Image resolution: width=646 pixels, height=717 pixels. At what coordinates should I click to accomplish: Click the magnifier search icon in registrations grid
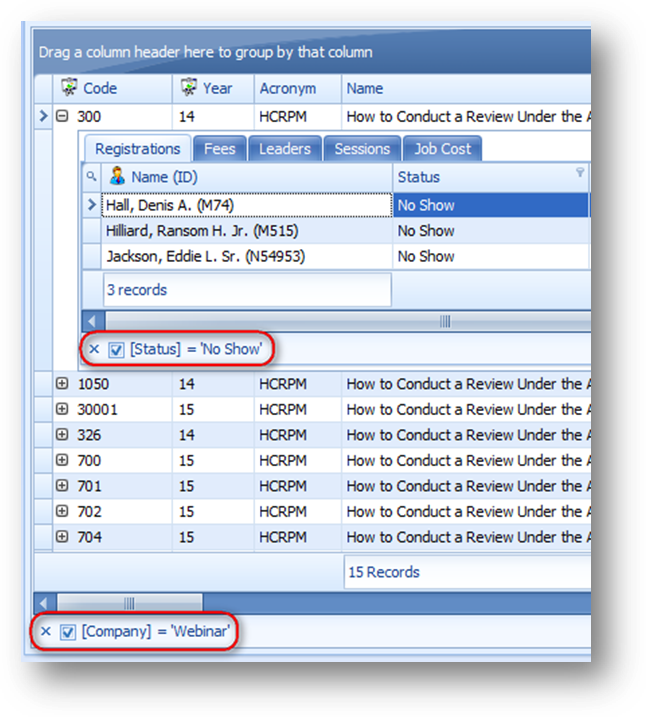[91, 176]
